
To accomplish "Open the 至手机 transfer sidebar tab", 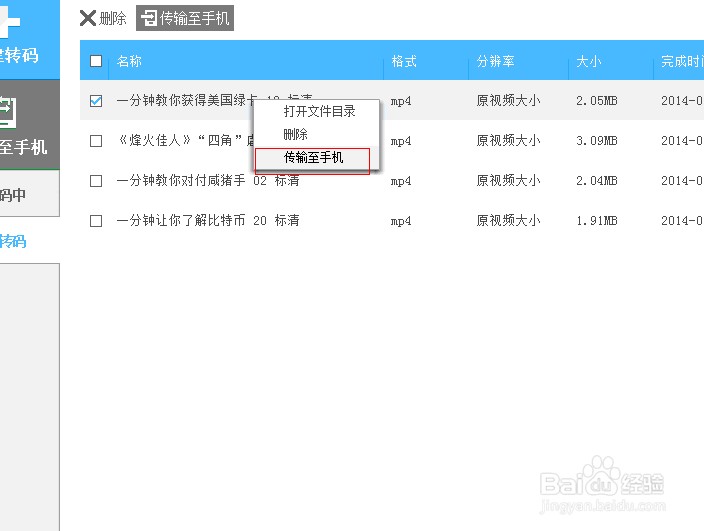I will (x=30, y=125).
